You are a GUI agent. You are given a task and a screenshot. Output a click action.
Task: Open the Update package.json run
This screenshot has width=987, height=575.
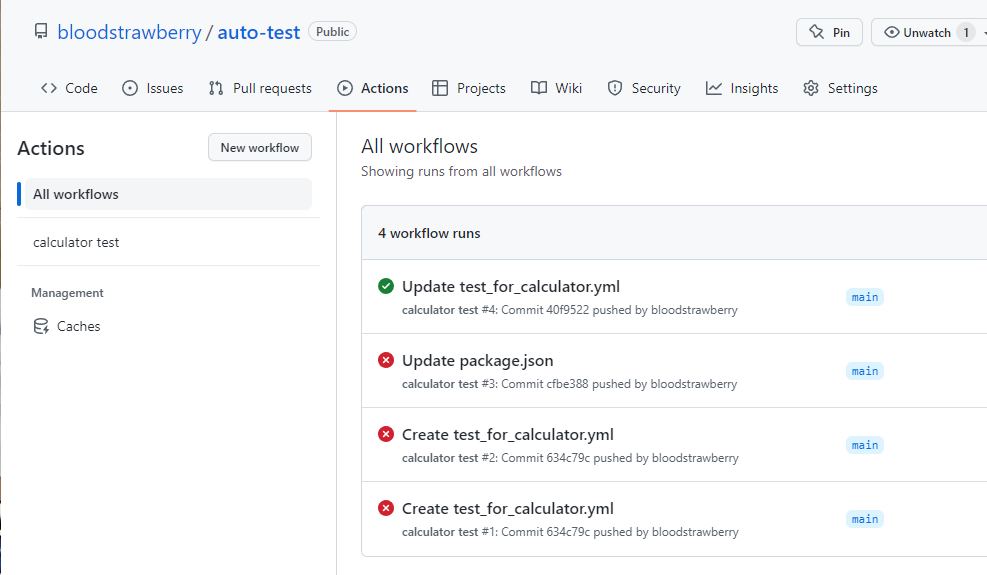click(x=478, y=361)
